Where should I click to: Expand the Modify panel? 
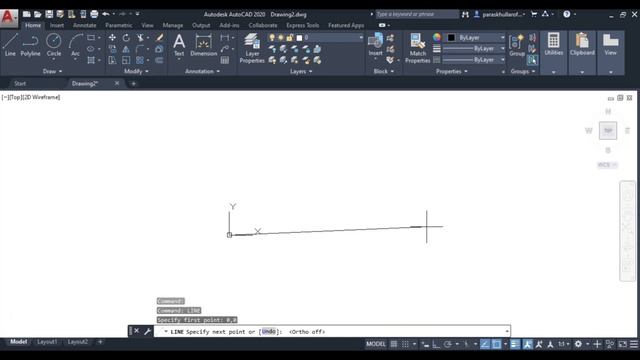click(x=136, y=71)
